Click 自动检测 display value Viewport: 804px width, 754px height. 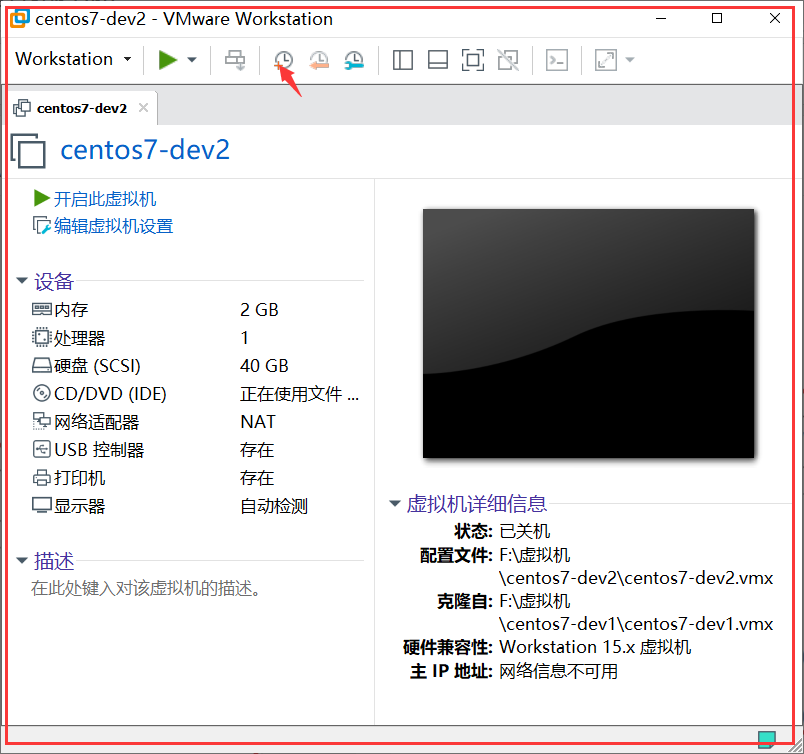pos(274,506)
